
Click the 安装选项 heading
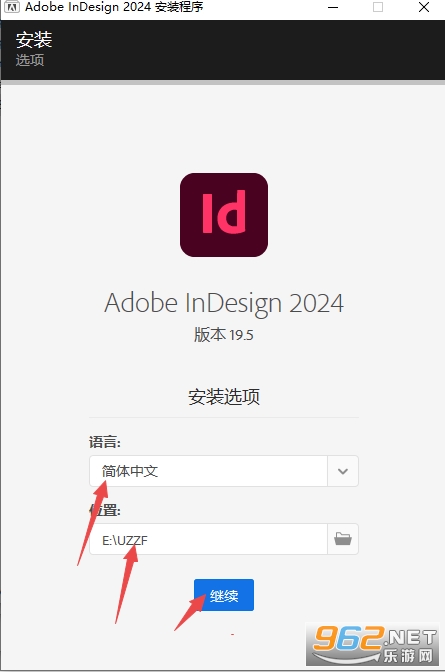(x=224, y=396)
